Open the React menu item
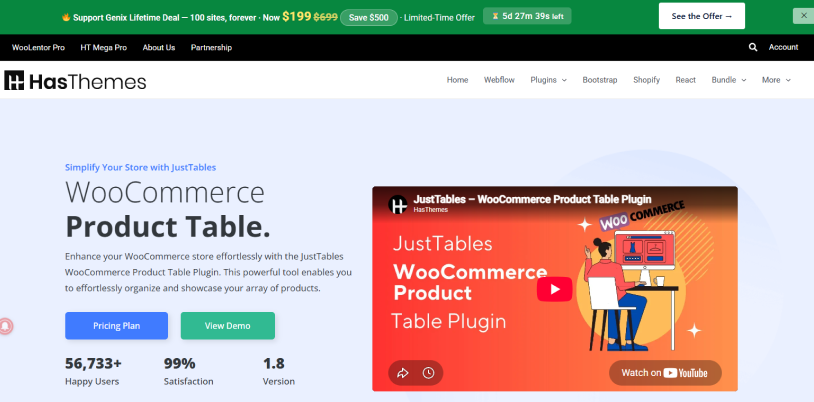This screenshot has width=814, height=402. [x=685, y=80]
